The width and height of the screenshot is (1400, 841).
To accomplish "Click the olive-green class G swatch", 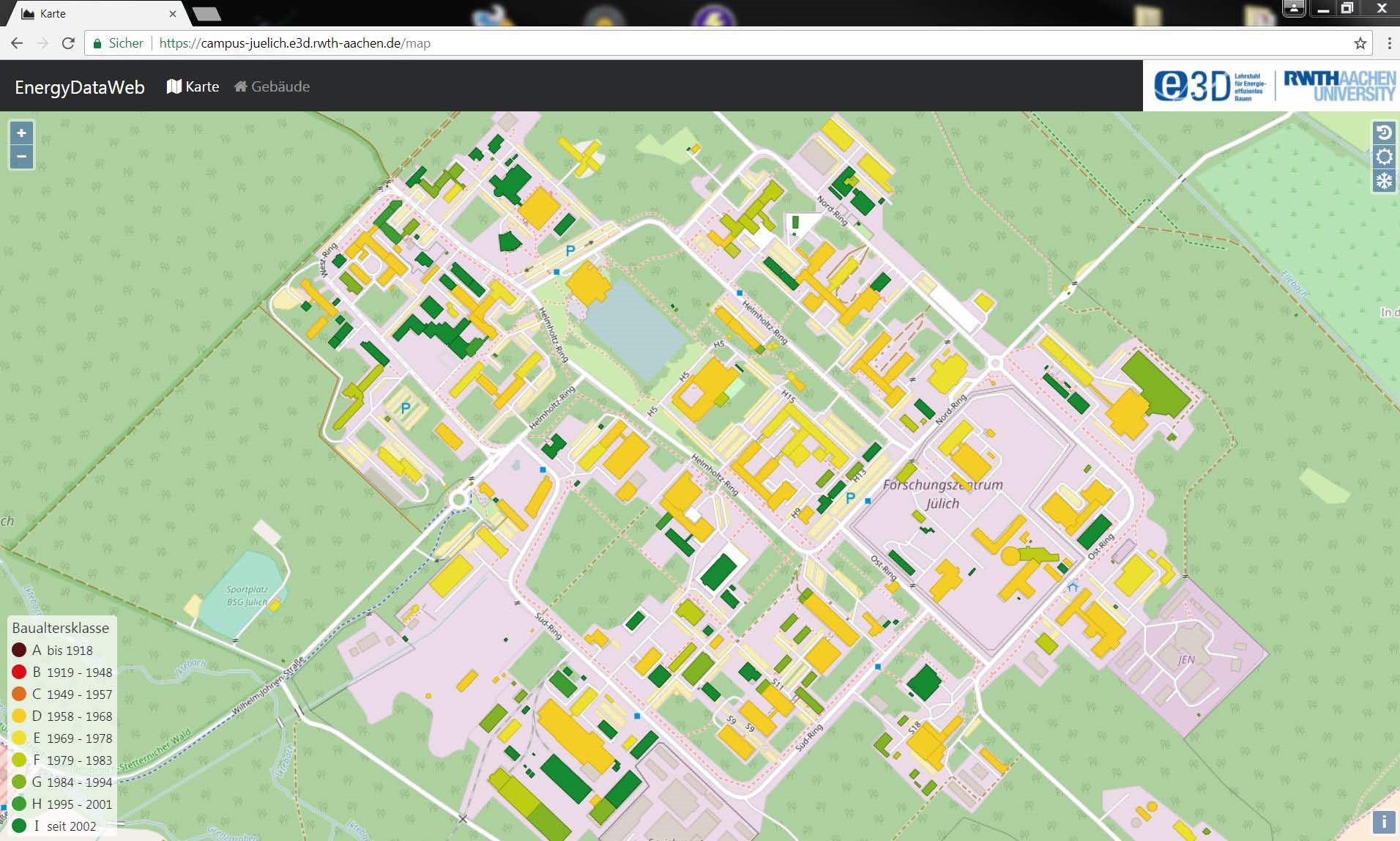I will pos(19,782).
